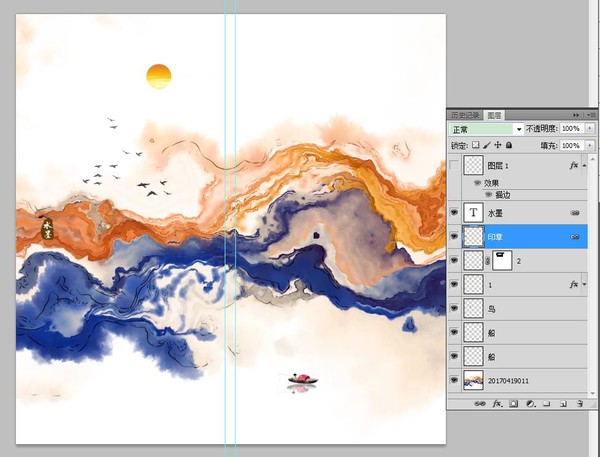Screen dimensions: 600x457
Task: Lock position move icon
Action: click(x=498, y=145)
